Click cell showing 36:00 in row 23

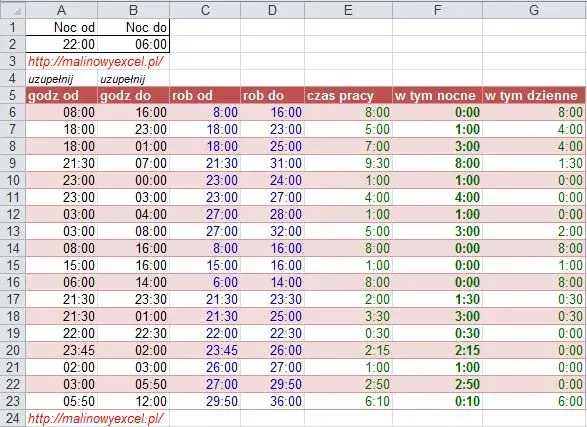[273, 401]
